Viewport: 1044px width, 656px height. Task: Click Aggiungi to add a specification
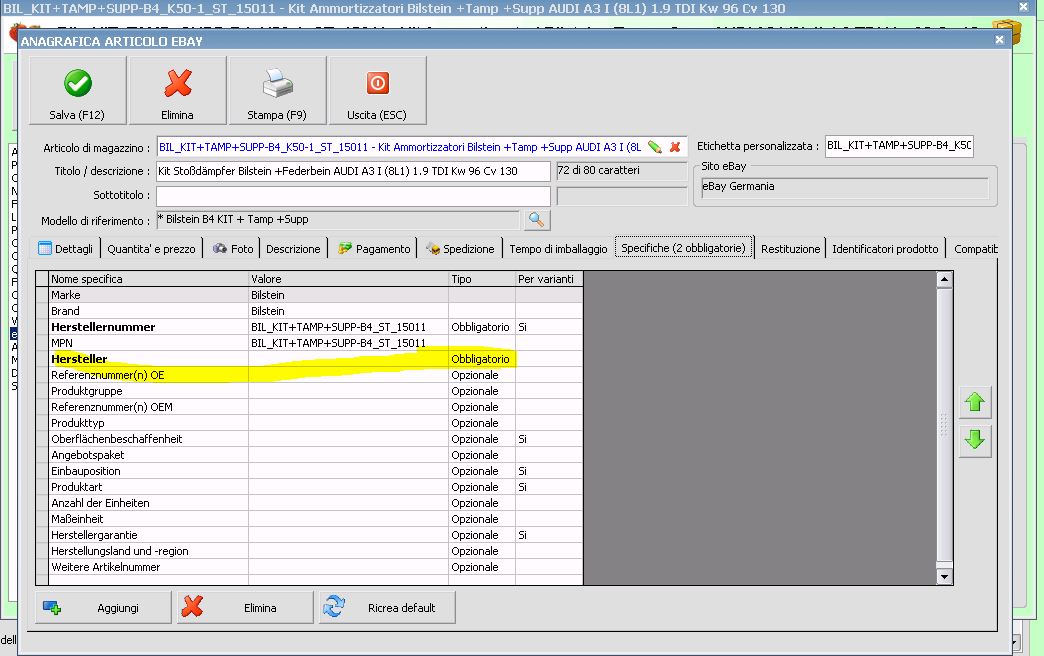(x=103, y=607)
